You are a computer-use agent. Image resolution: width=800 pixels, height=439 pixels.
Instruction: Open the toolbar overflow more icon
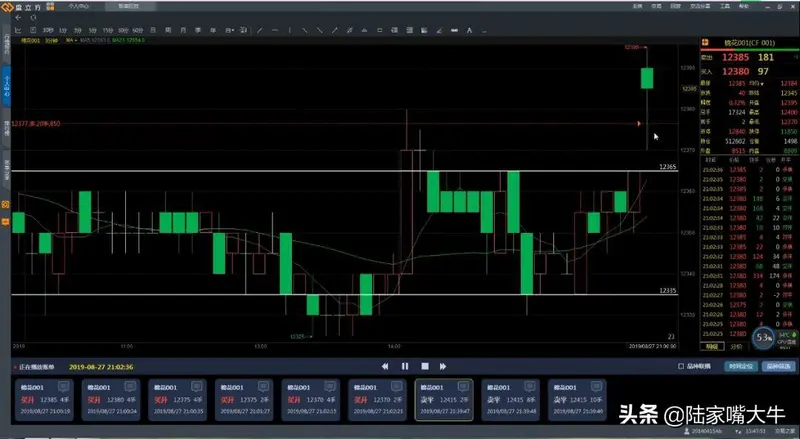(x=484, y=31)
